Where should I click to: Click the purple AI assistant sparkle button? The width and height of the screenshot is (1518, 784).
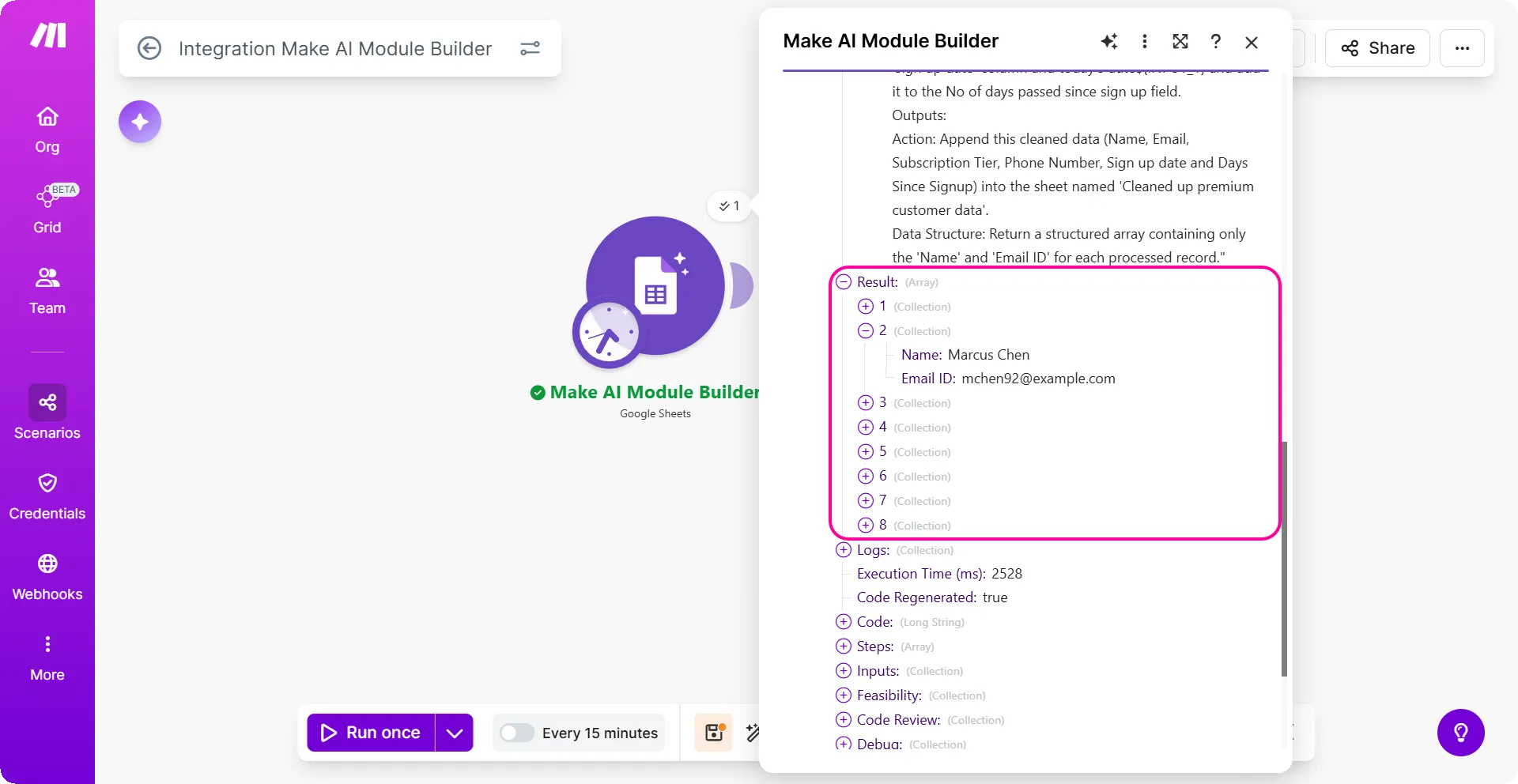(x=140, y=122)
